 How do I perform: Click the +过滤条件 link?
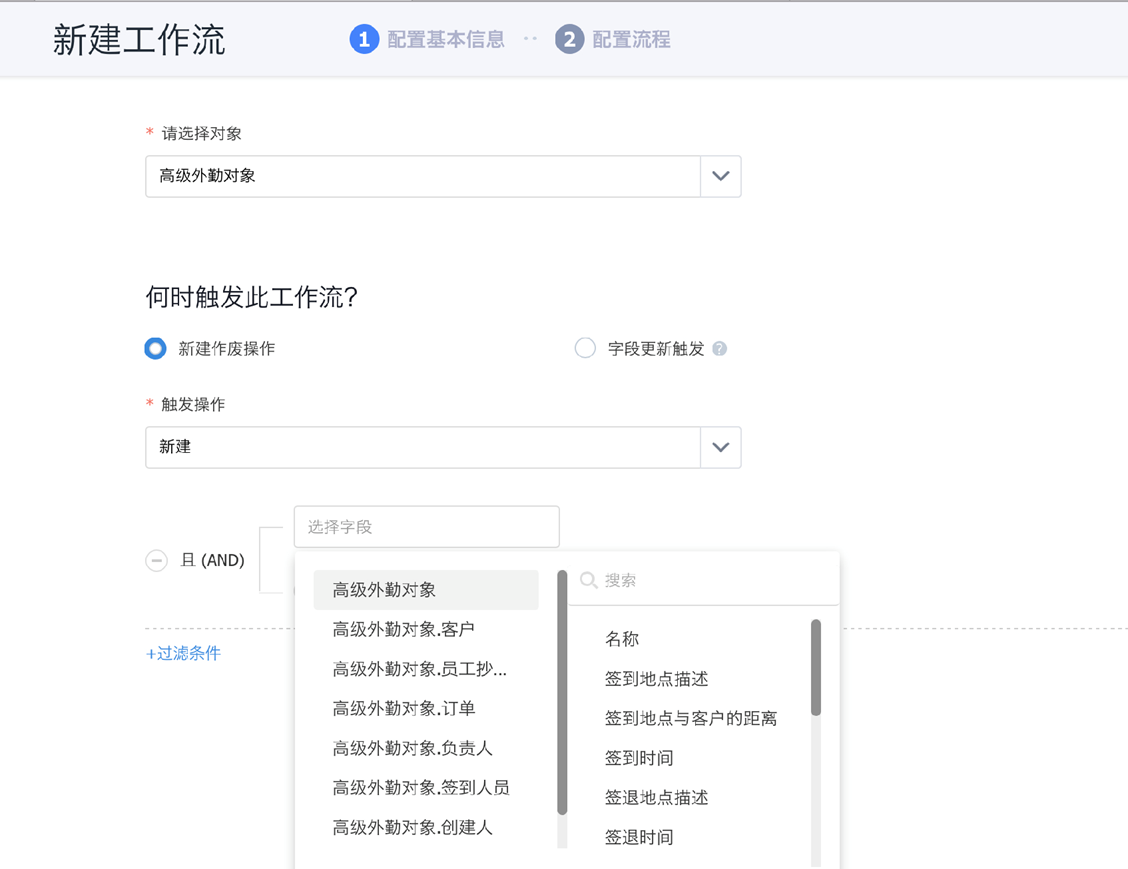pos(183,654)
